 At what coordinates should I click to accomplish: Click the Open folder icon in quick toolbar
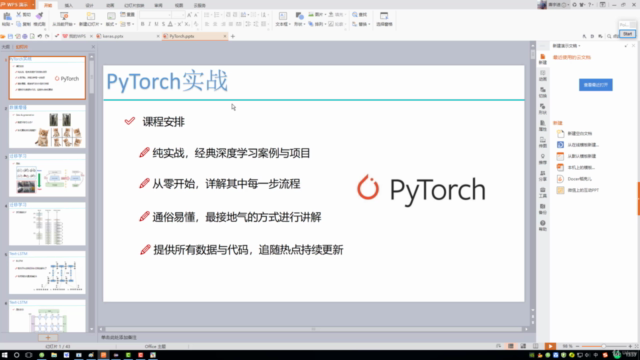(3, 36)
